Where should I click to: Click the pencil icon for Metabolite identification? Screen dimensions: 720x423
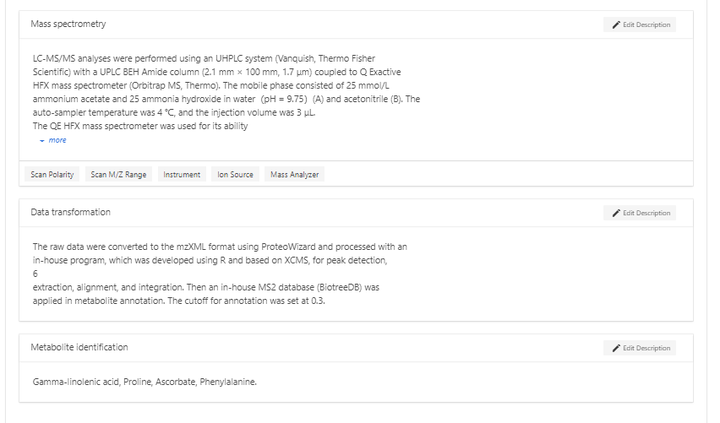click(x=616, y=348)
